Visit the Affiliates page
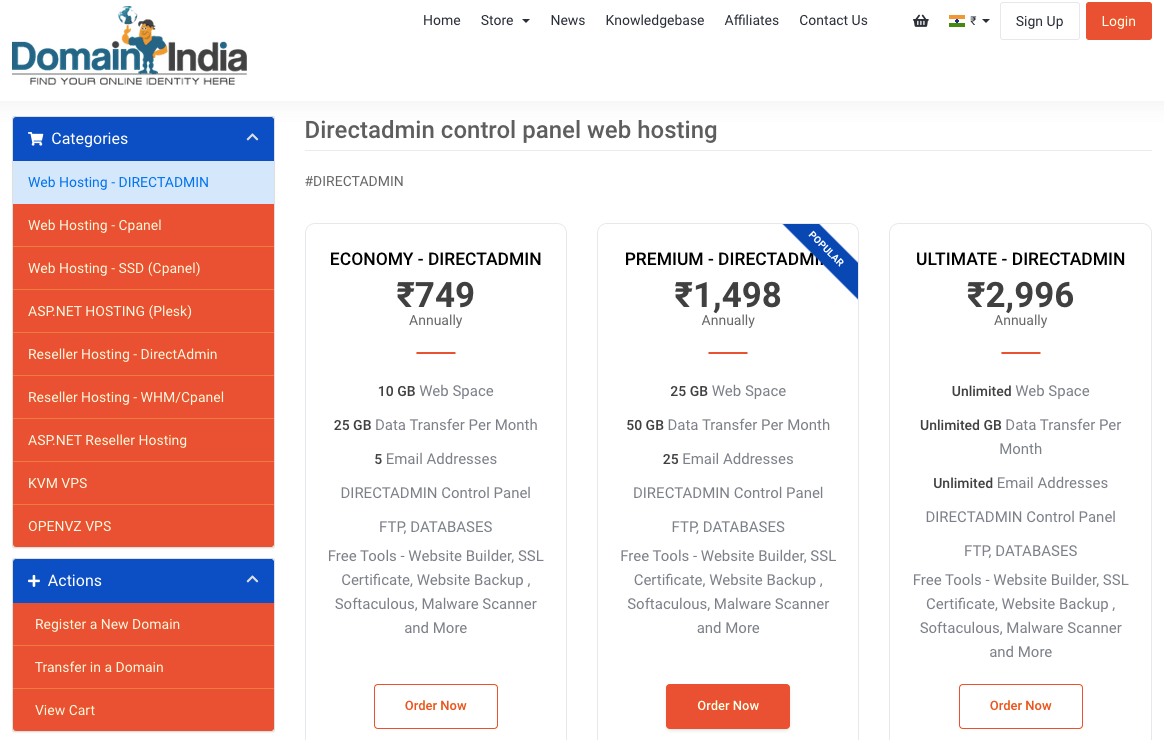The image size is (1164, 740). 751,20
